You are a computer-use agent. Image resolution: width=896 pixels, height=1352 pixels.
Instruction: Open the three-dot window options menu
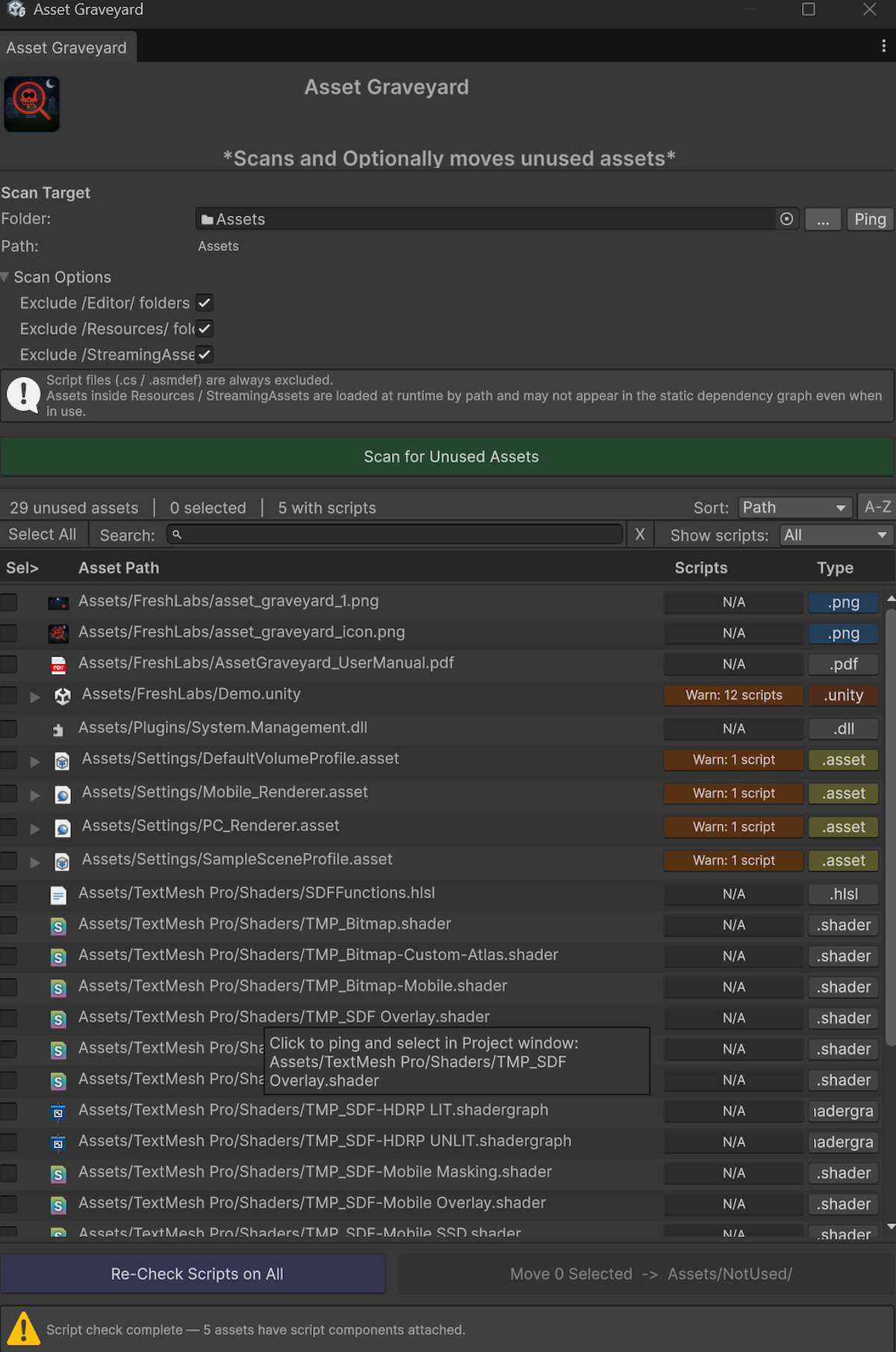(x=884, y=46)
